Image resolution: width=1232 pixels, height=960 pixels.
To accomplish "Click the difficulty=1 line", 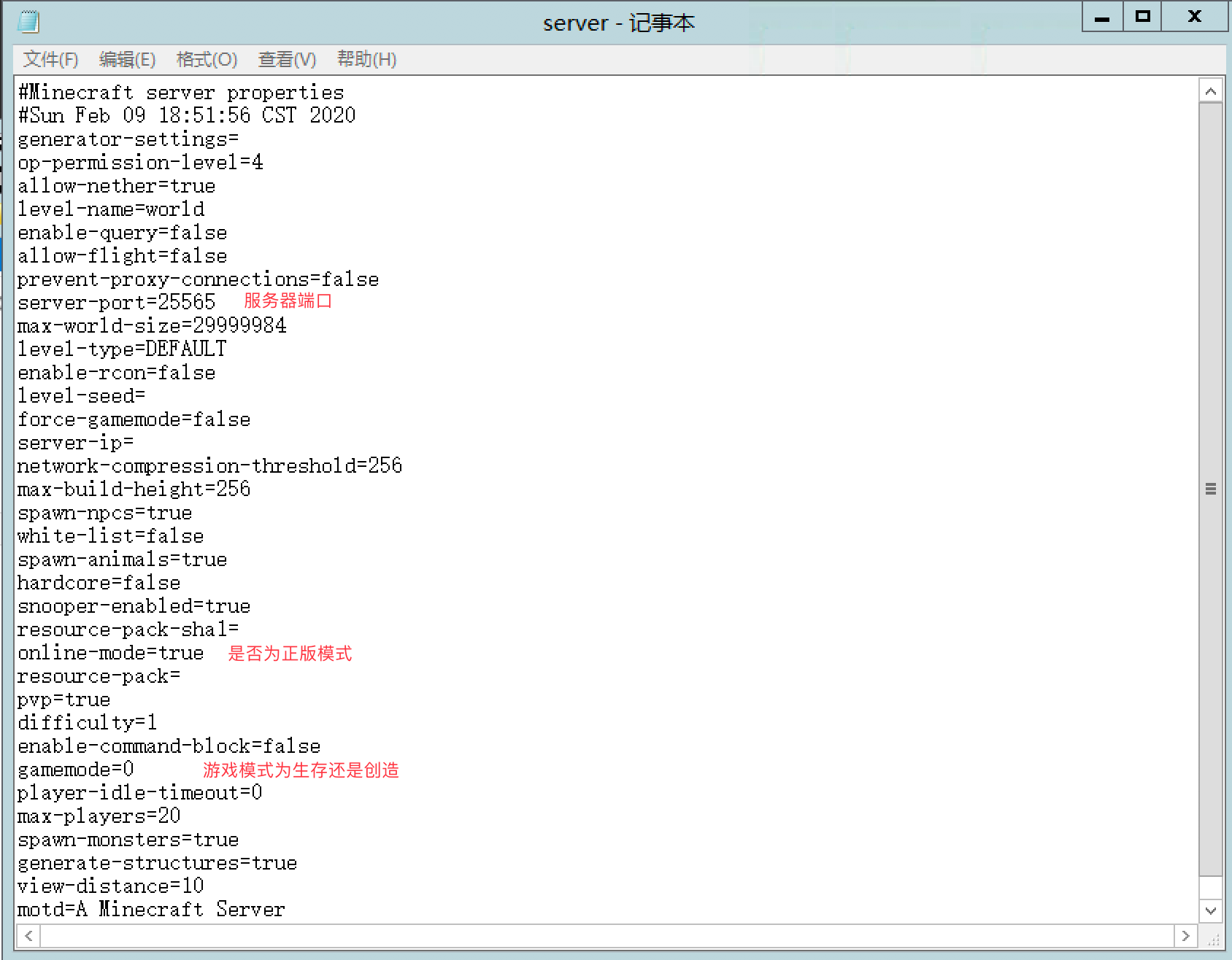I will (88, 723).
